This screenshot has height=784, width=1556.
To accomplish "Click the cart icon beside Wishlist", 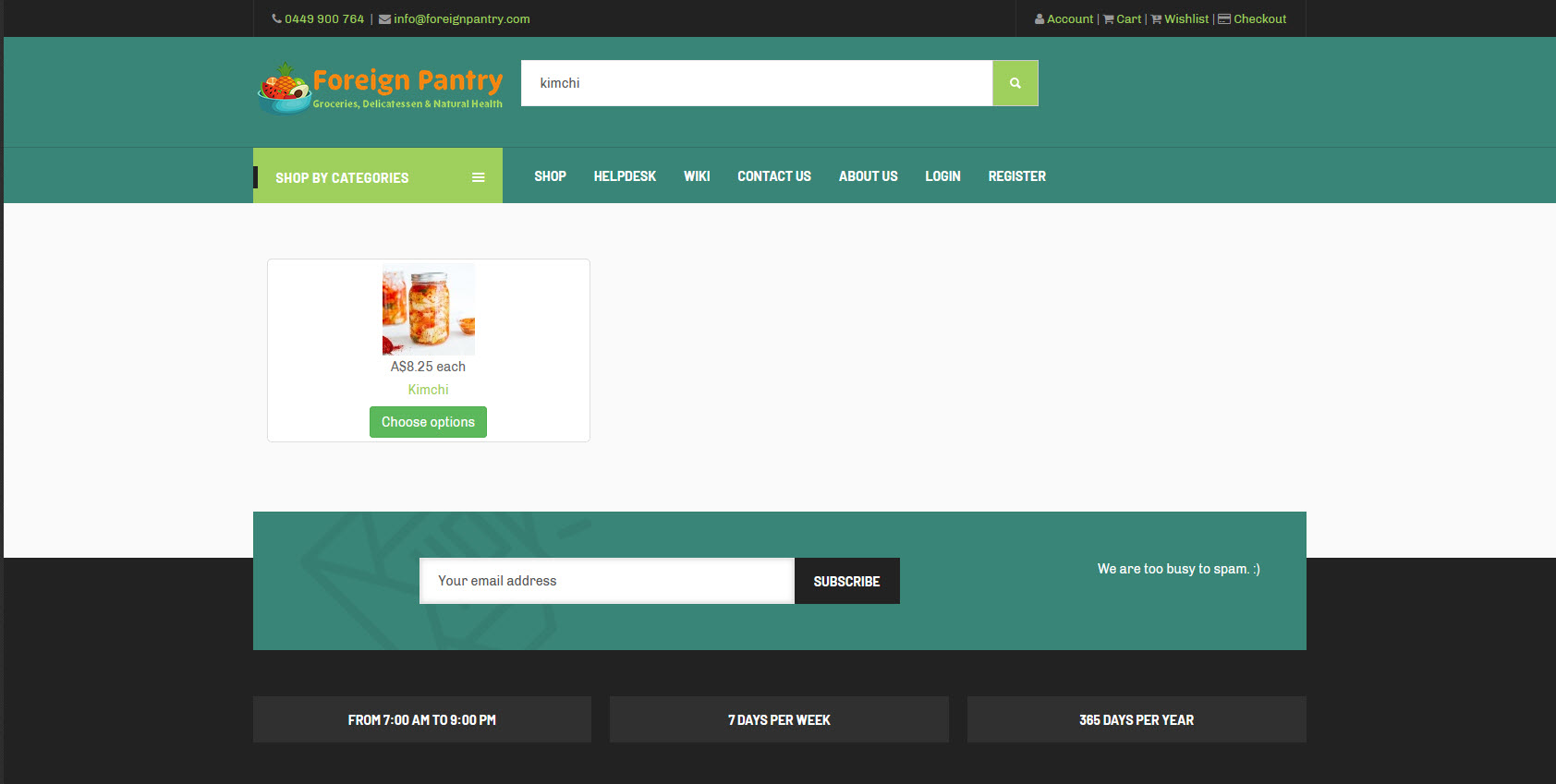I will point(1156,18).
